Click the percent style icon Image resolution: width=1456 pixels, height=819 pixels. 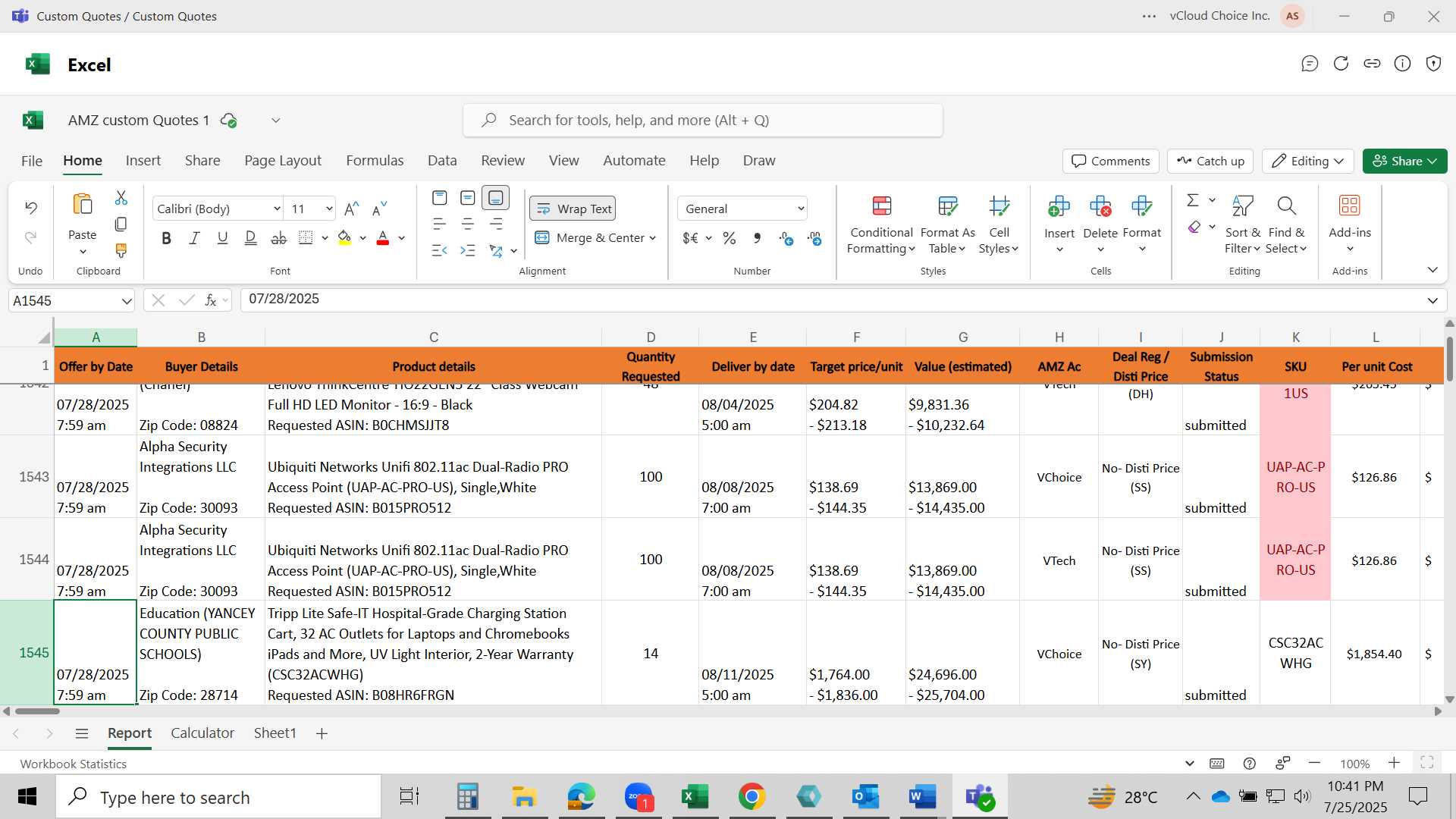[730, 239]
